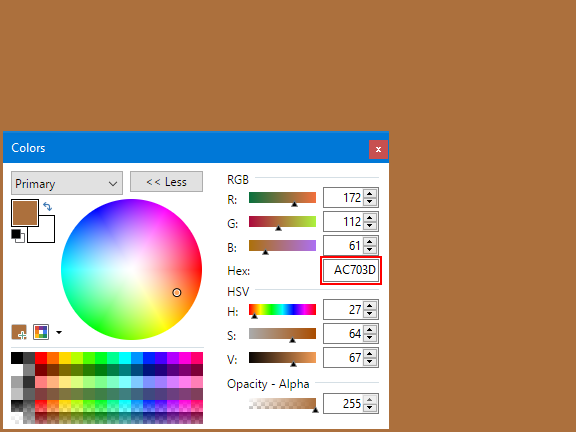Increase the B value with up arrow
The height and width of the screenshot is (432, 576).
370,241
